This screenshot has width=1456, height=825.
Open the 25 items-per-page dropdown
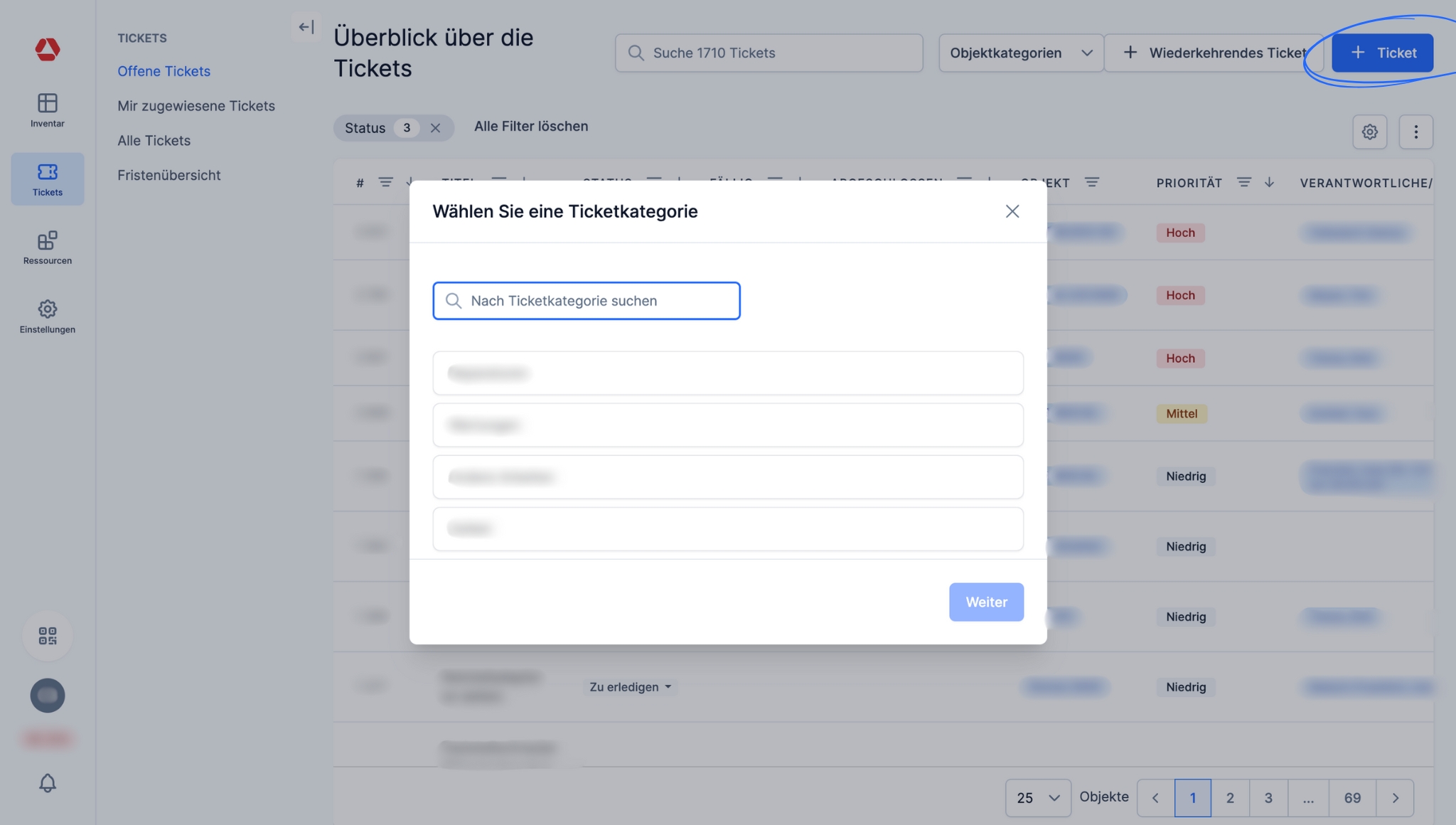pos(1037,798)
